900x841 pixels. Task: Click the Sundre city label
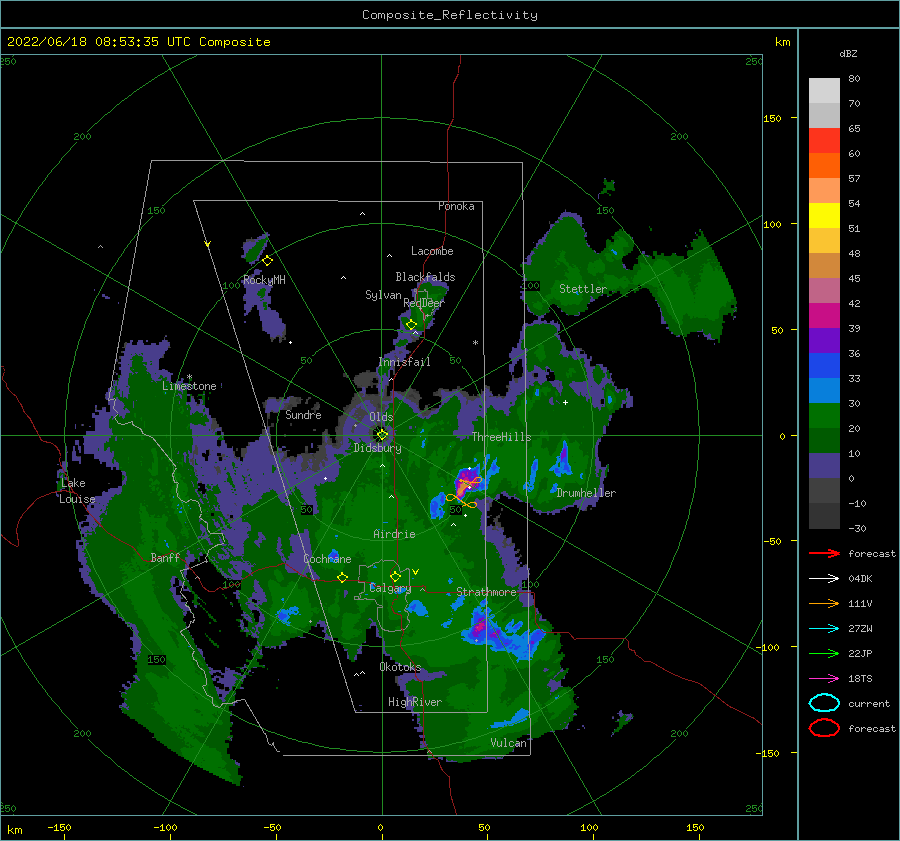click(303, 414)
